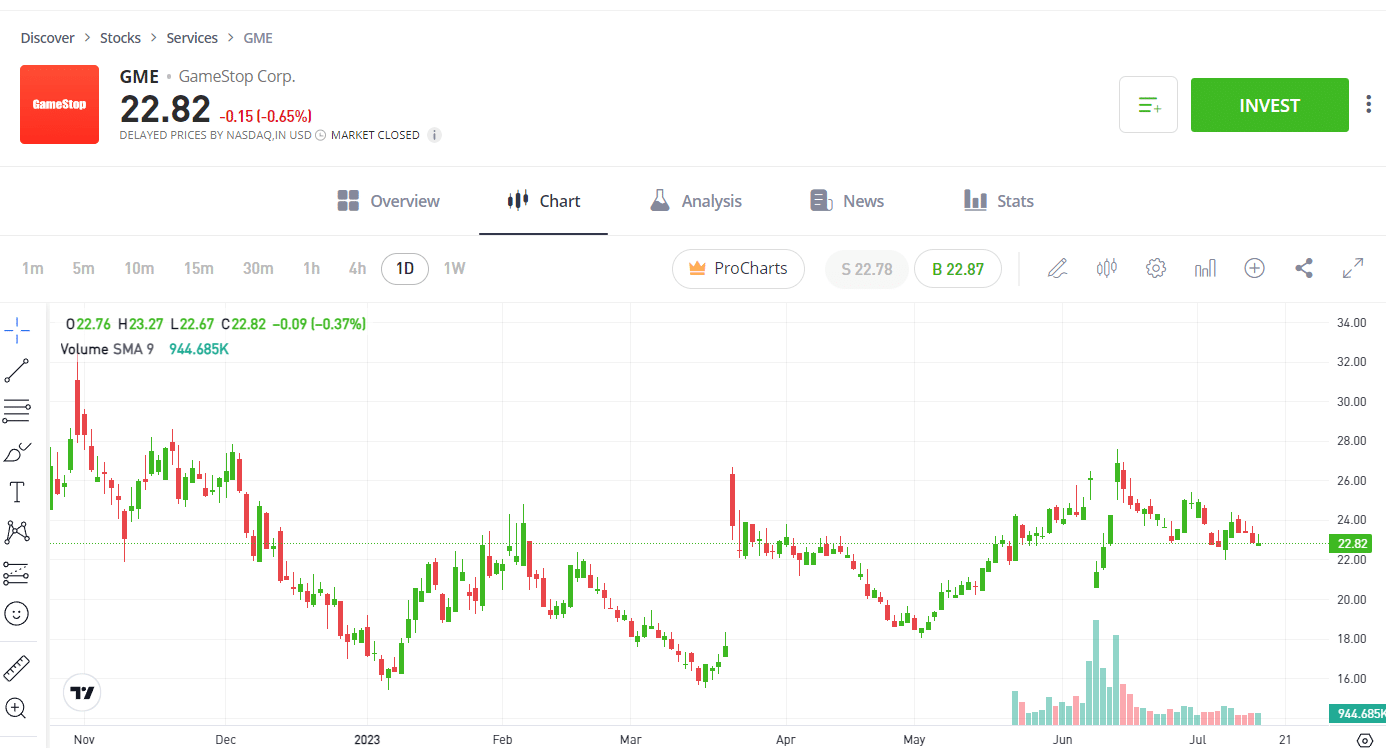Click the 34.00 price axis label
This screenshot has width=1386, height=748.
1352,322
